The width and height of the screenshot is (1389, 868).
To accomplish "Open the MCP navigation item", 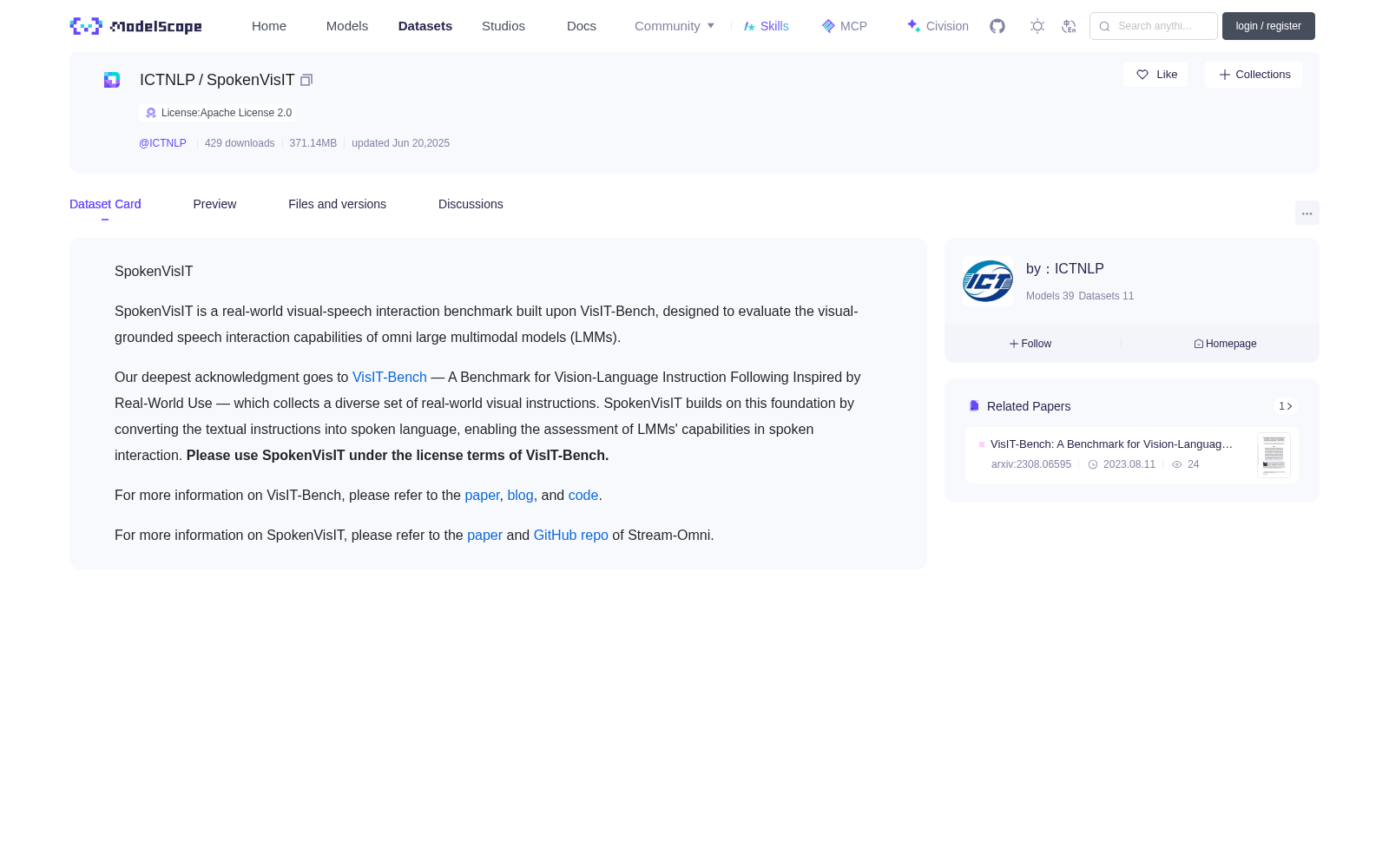I will pyautogui.click(x=844, y=26).
